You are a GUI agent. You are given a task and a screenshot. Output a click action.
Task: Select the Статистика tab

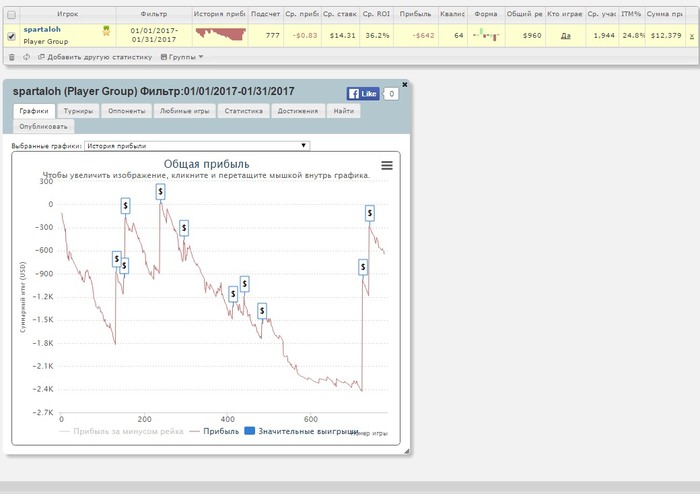pos(244,111)
